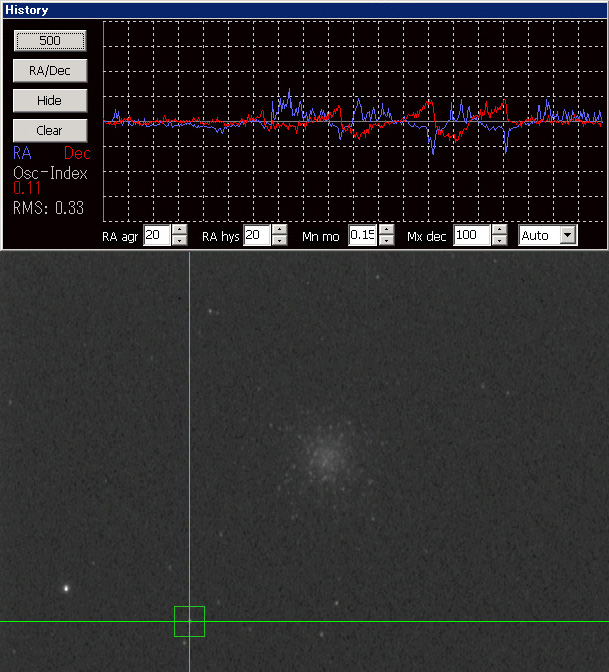Increase RA hys with up arrow
Image resolution: width=609 pixels, height=672 pixels.
point(279,230)
